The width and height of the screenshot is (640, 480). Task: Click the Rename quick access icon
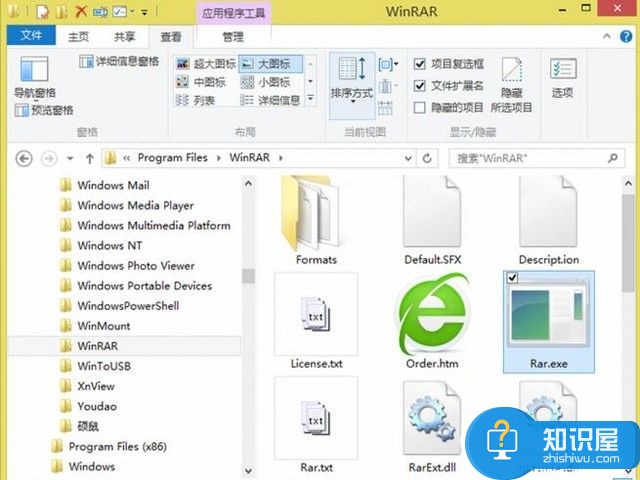[x=100, y=12]
